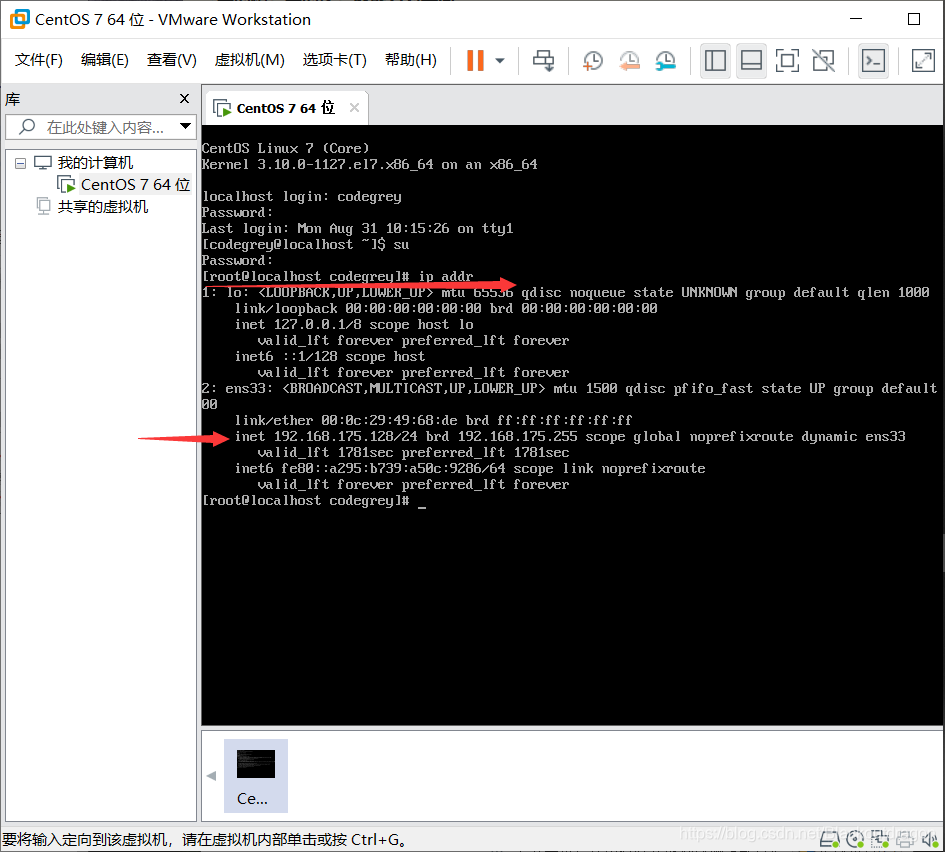Click the sound card status icon
The height and width of the screenshot is (852, 945).
point(930,839)
